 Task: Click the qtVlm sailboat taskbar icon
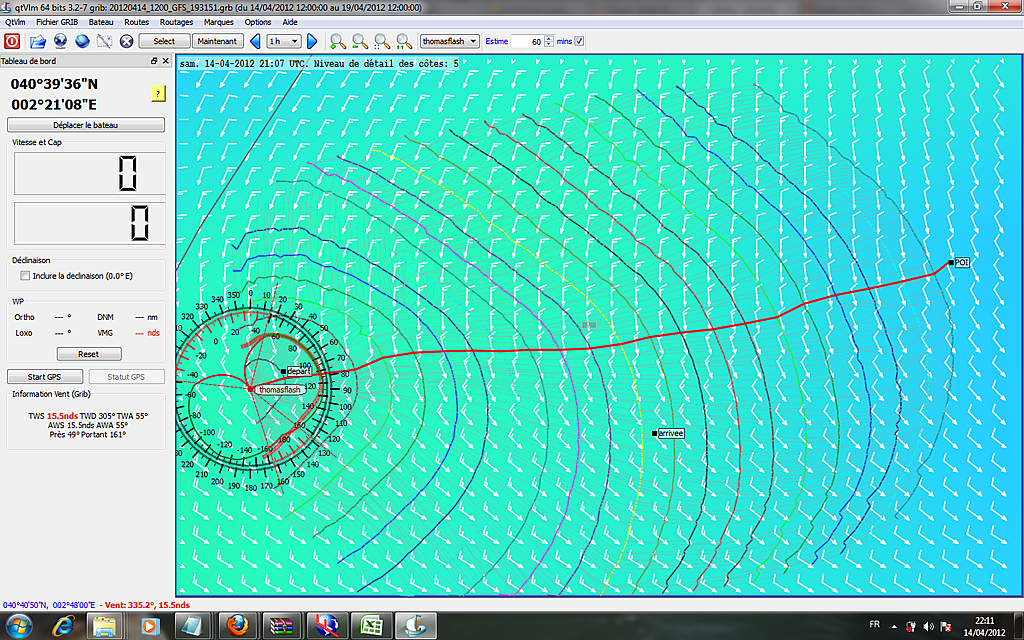[415, 627]
